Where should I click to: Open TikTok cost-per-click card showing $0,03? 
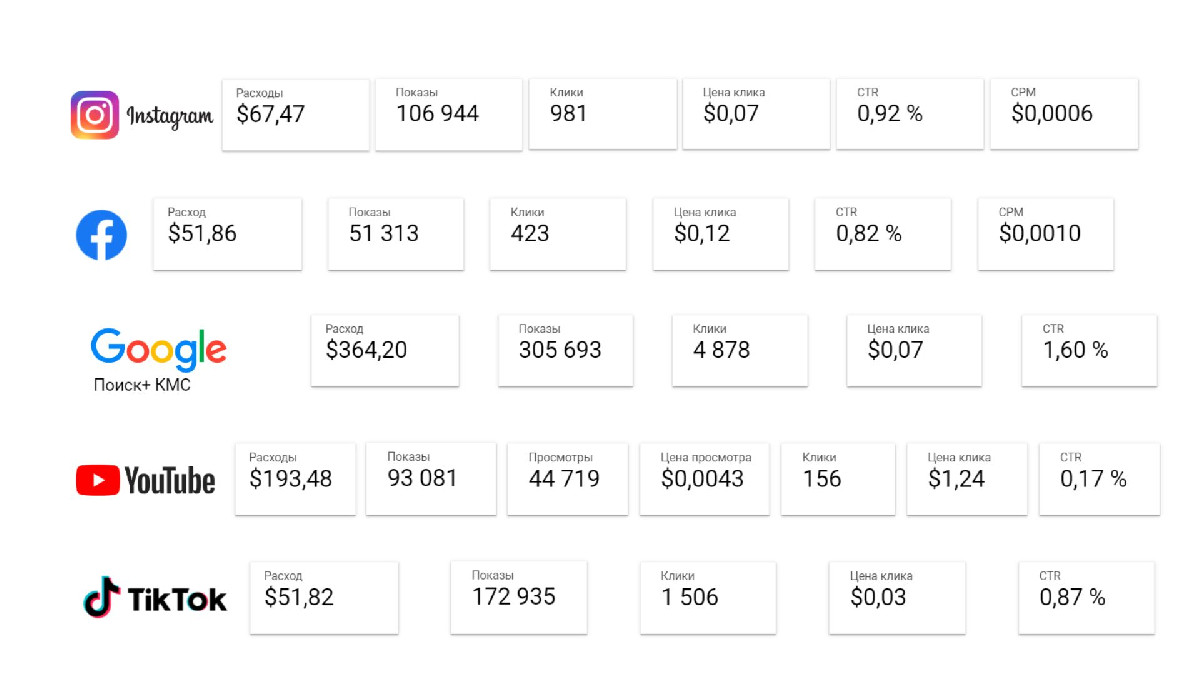897,597
